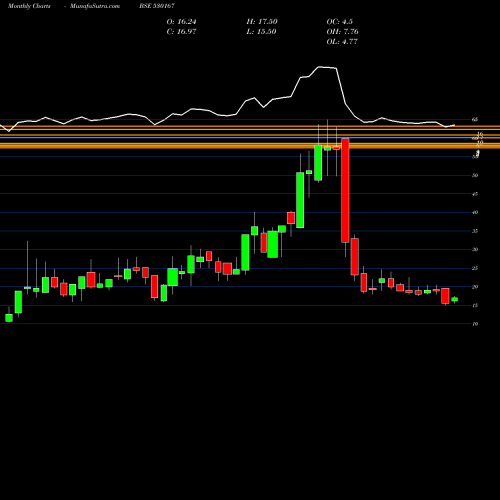The image size is (500, 500).
Task: Select the high value "H: 17.50"
Action: (262, 22)
